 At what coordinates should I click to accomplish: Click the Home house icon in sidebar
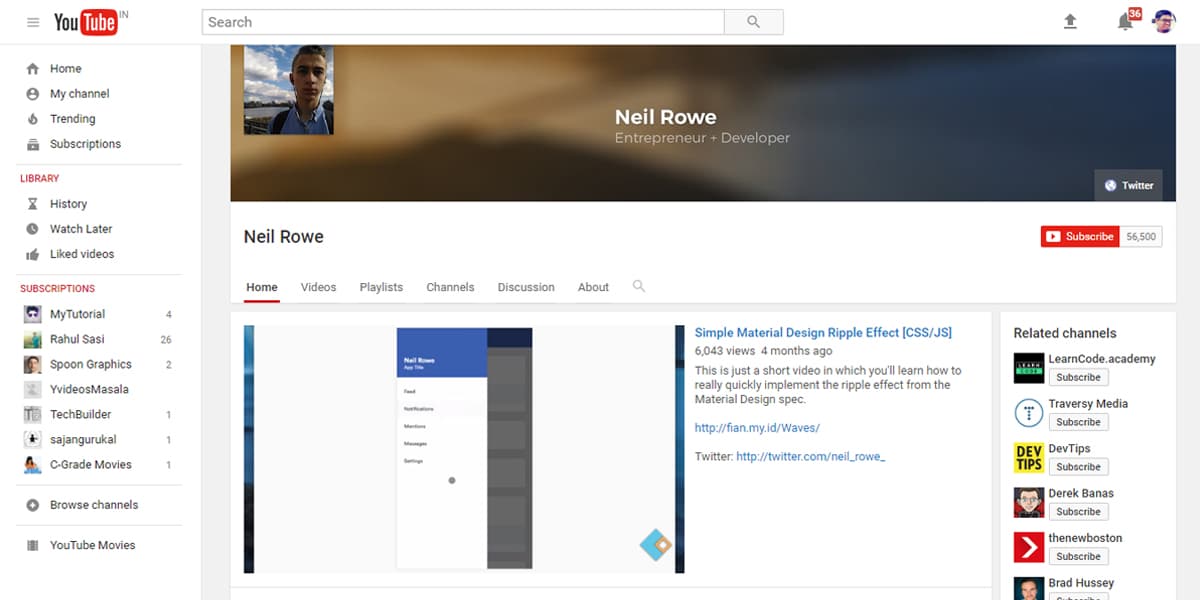point(33,69)
